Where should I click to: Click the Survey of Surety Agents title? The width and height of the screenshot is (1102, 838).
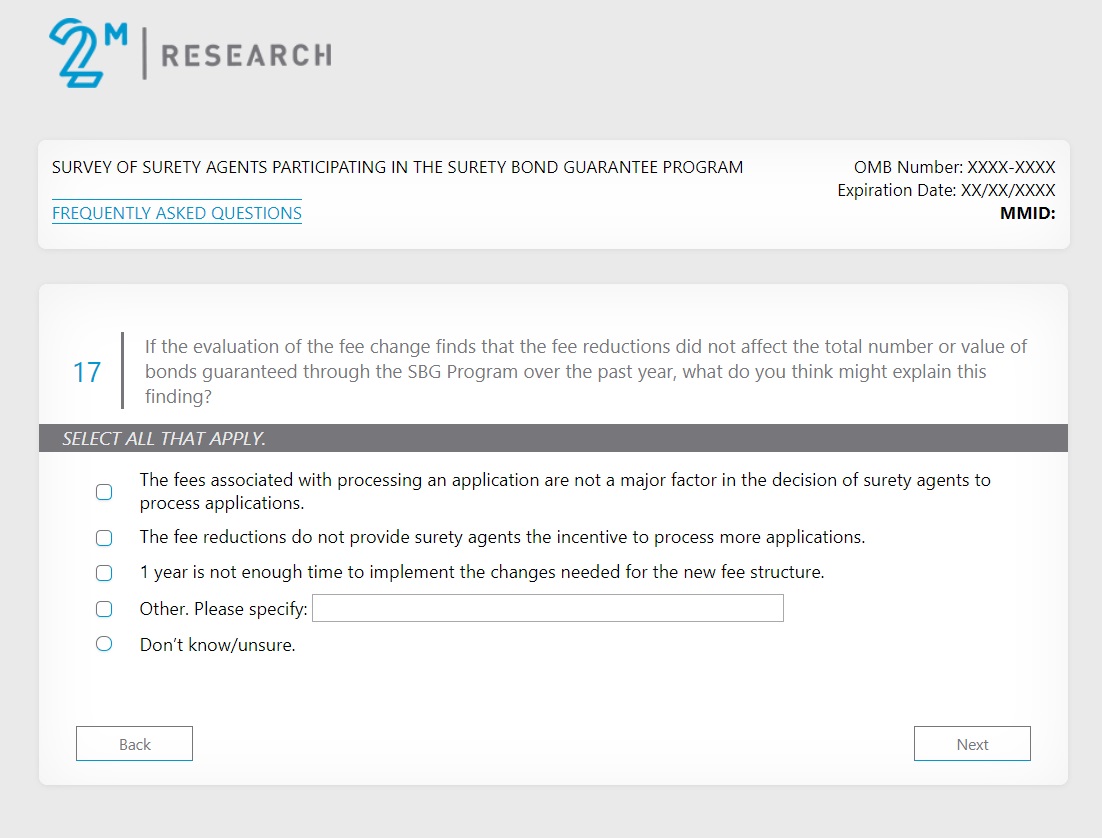397,167
